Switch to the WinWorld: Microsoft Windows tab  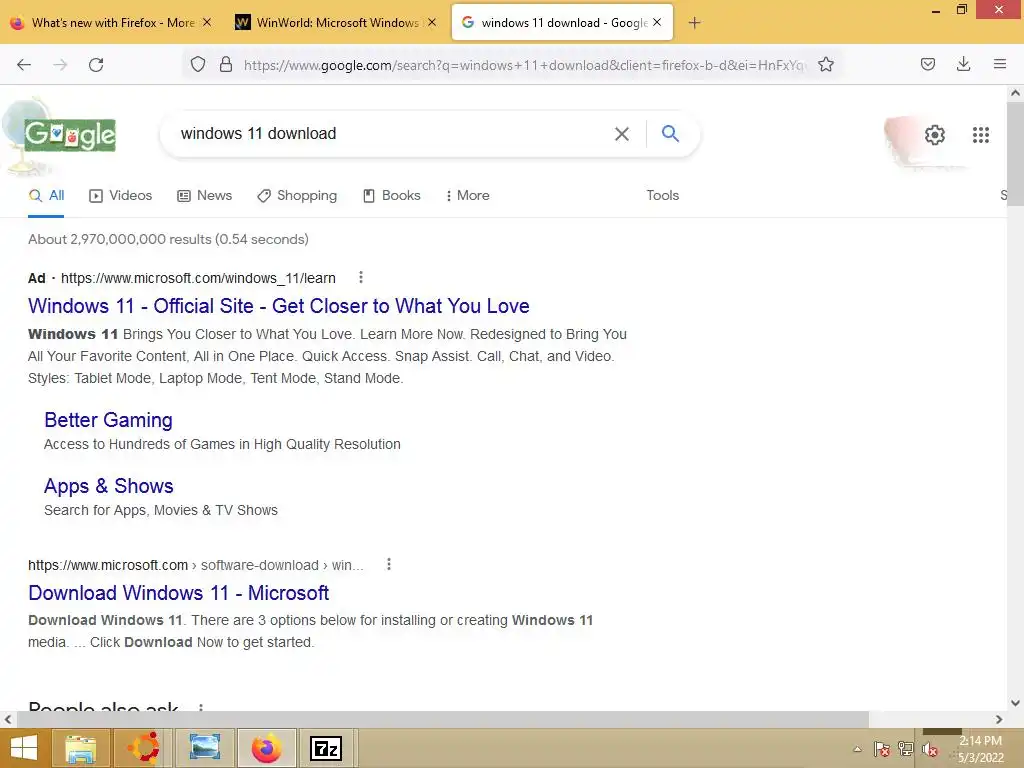[336, 23]
